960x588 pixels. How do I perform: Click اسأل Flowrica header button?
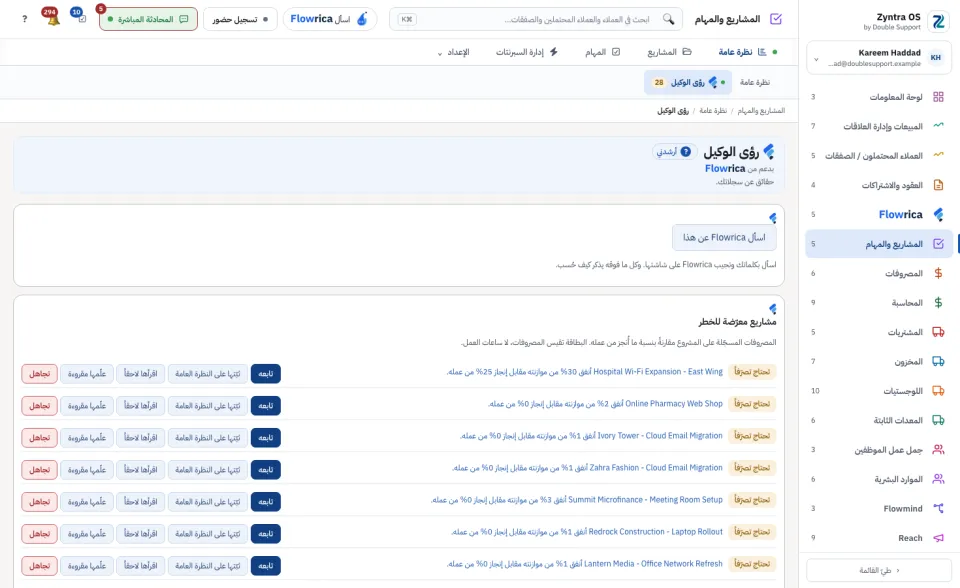(x=329, y=19)
